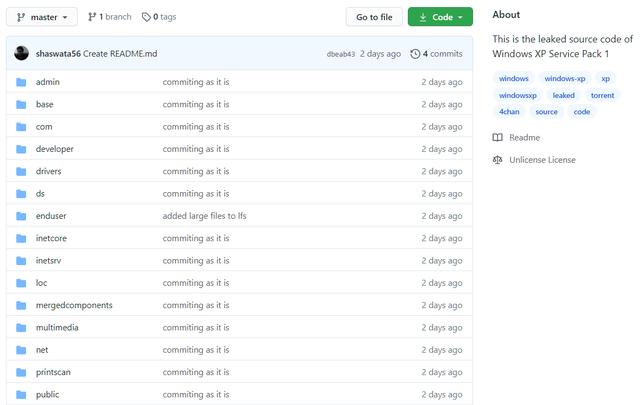Click the drivers folder icon
Screen dimensions: 640x405
21,171
